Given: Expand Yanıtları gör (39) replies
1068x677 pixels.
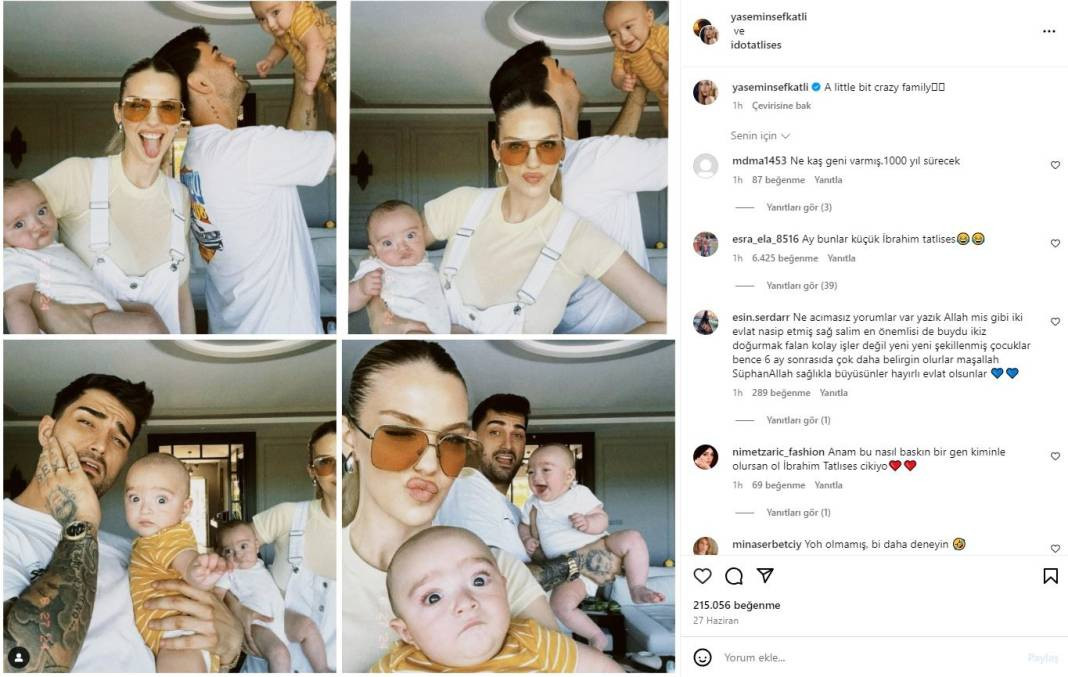Looking at the screenshot, I should pos(802,285).
